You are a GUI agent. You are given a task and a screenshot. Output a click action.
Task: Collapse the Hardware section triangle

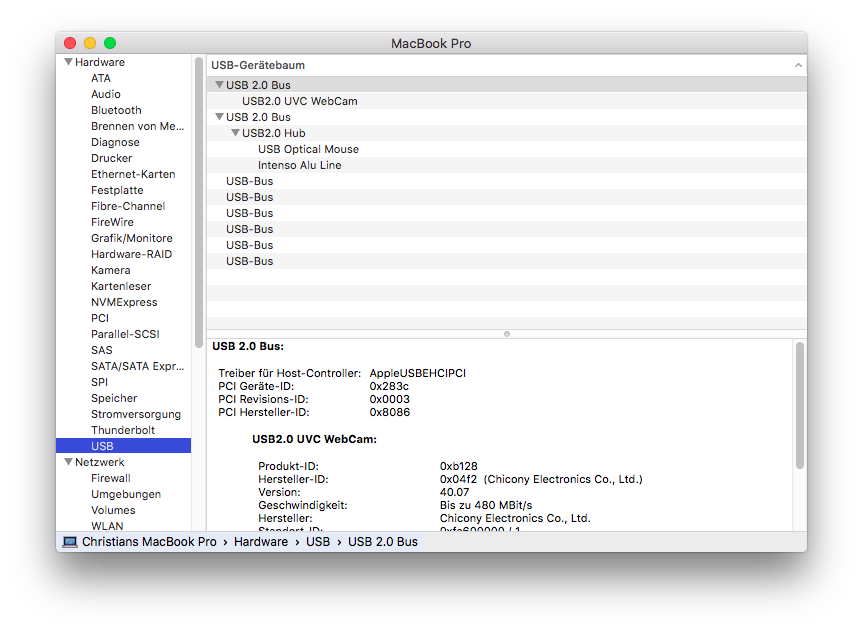coord(68,62)
